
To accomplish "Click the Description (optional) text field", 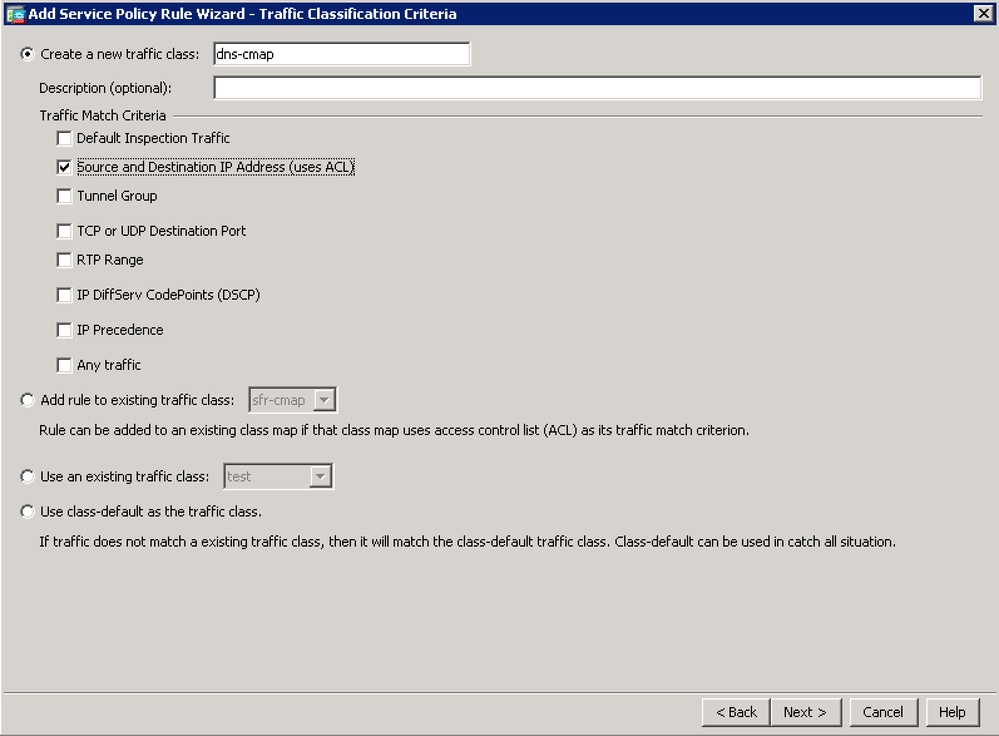I will pos(598,88).
